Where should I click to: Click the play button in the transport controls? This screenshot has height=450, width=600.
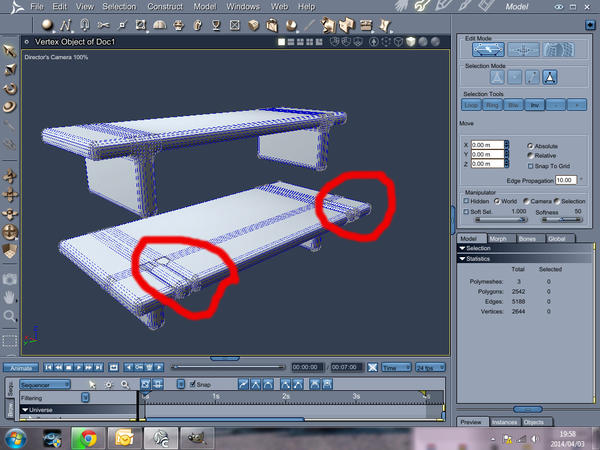pos(78,367)
